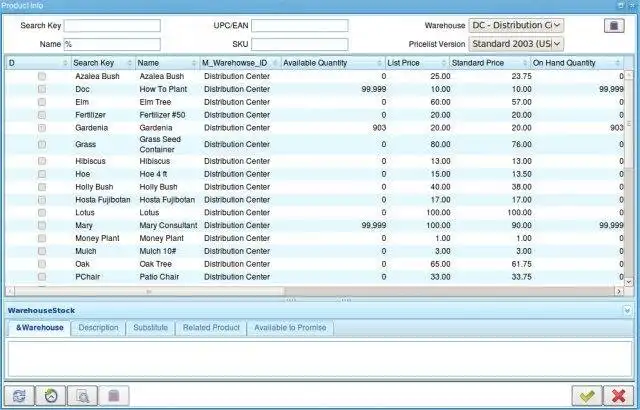This screenshot has height=410, width=640.
Task: Click the history clock icon button
Action: point(49,396)
